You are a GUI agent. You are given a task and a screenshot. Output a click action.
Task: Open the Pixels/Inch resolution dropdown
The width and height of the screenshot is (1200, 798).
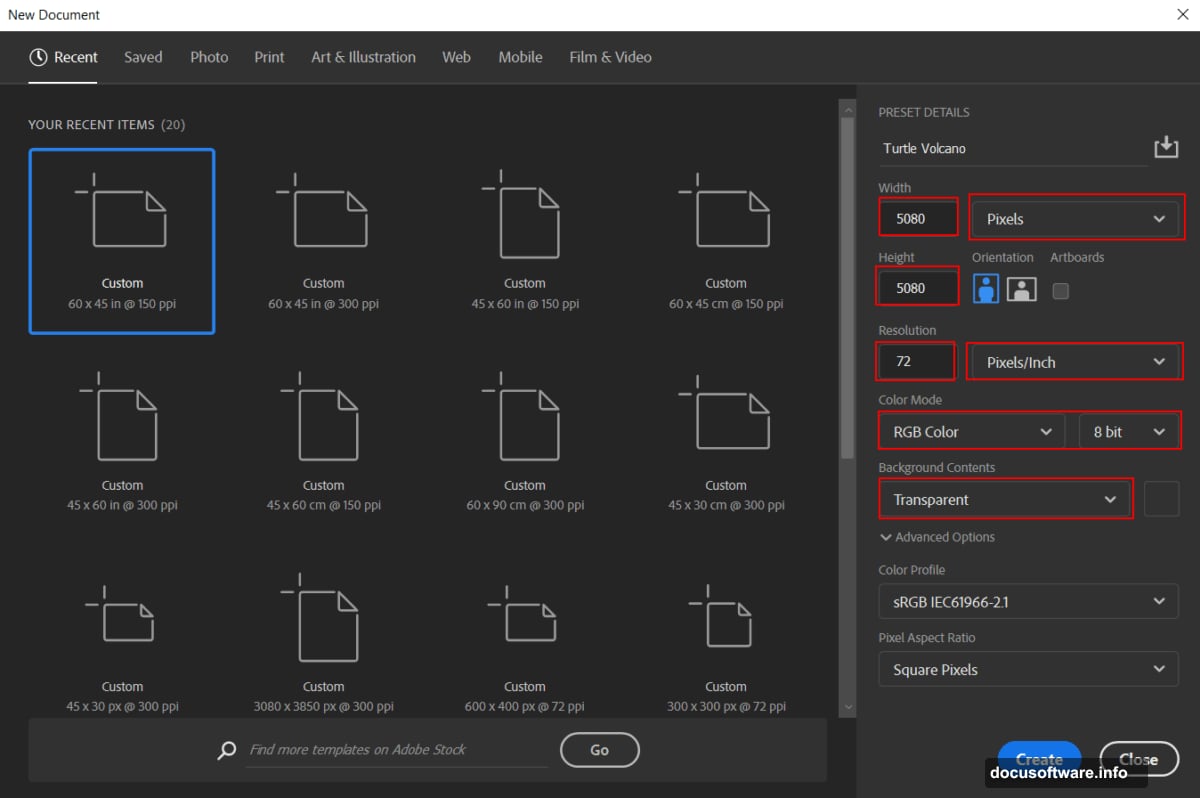1074,361
